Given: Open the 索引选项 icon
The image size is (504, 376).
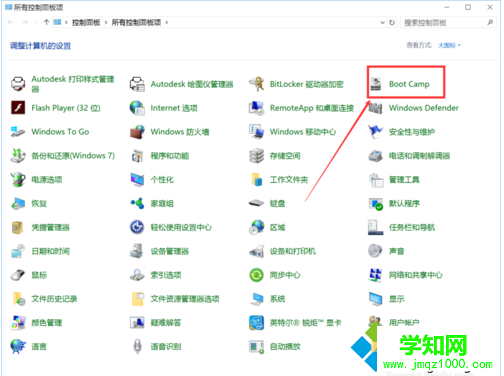Looking at the screenshot, I should [x=137, y=275].
